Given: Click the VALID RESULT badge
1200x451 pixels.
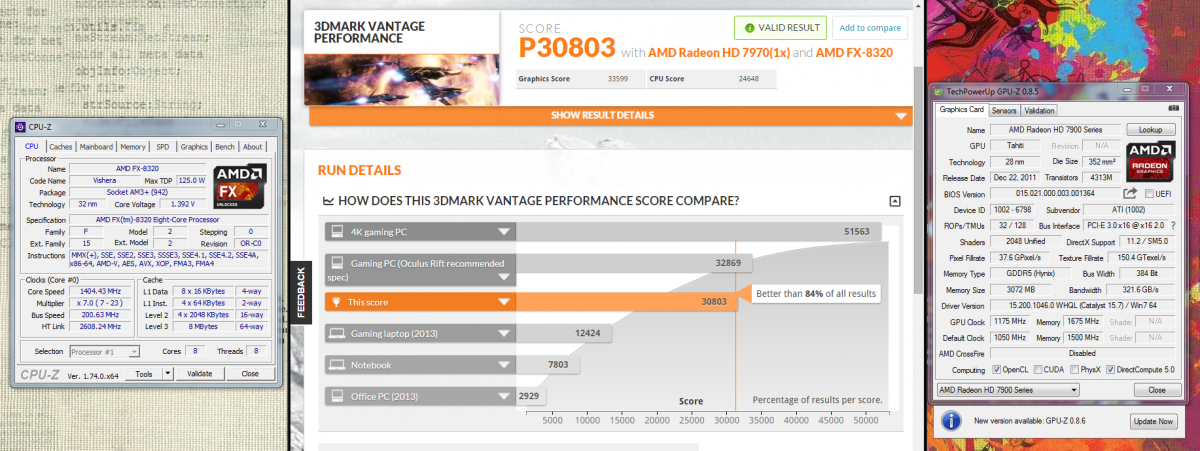Looking at the screenshot, I should (x=780, y=27).
